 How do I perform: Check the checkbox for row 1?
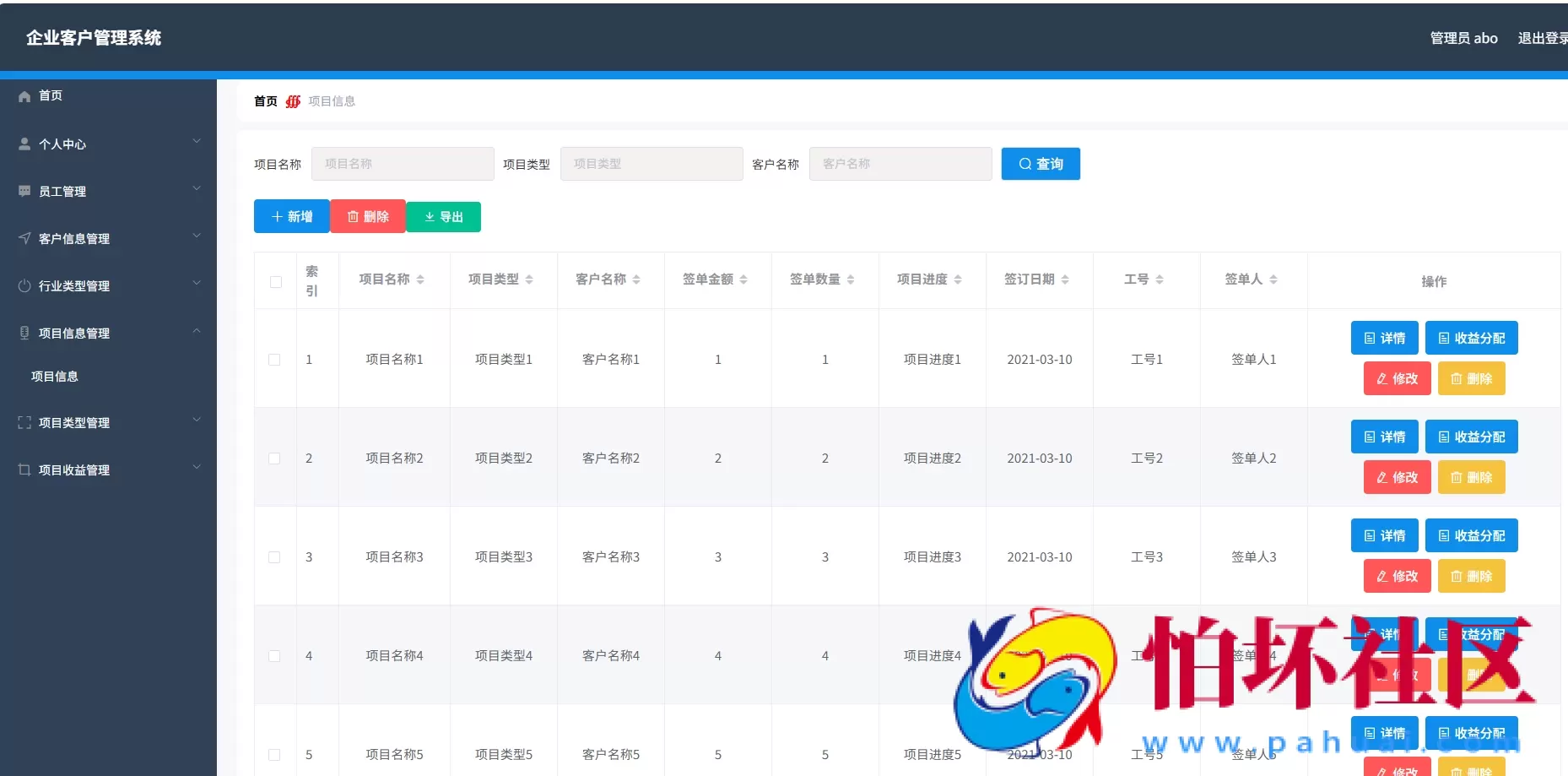[x=274, y=359]
